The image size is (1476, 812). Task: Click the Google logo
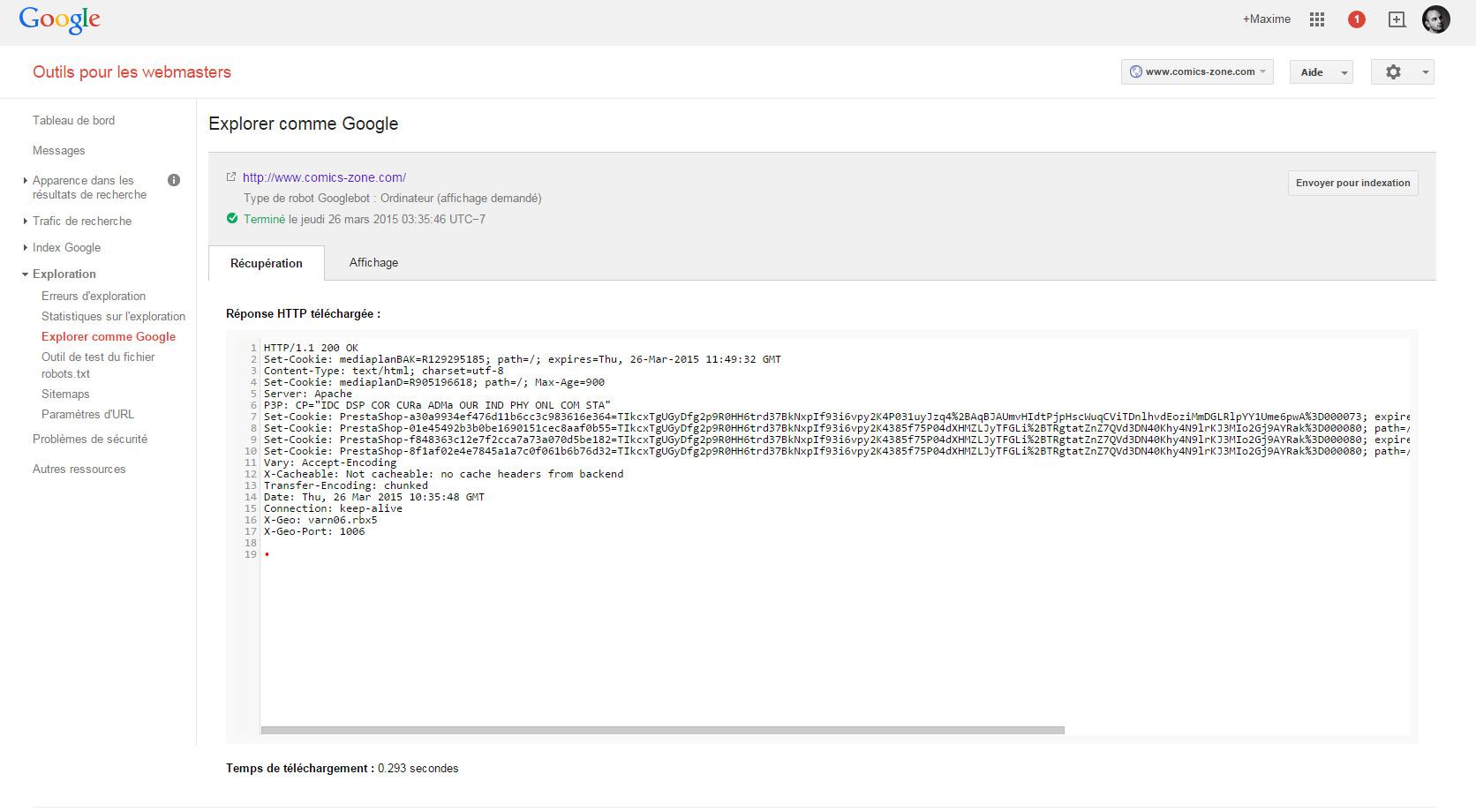click(x=60, y=20)
